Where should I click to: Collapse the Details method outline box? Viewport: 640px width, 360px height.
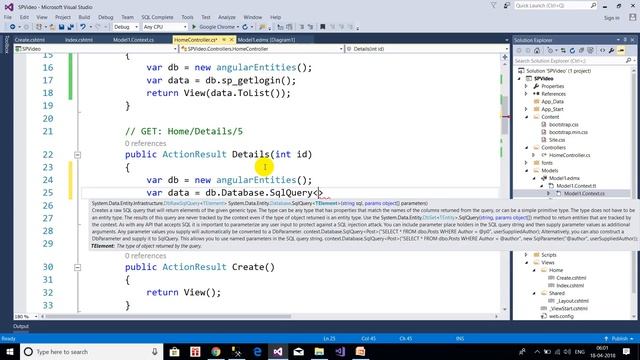78,155
